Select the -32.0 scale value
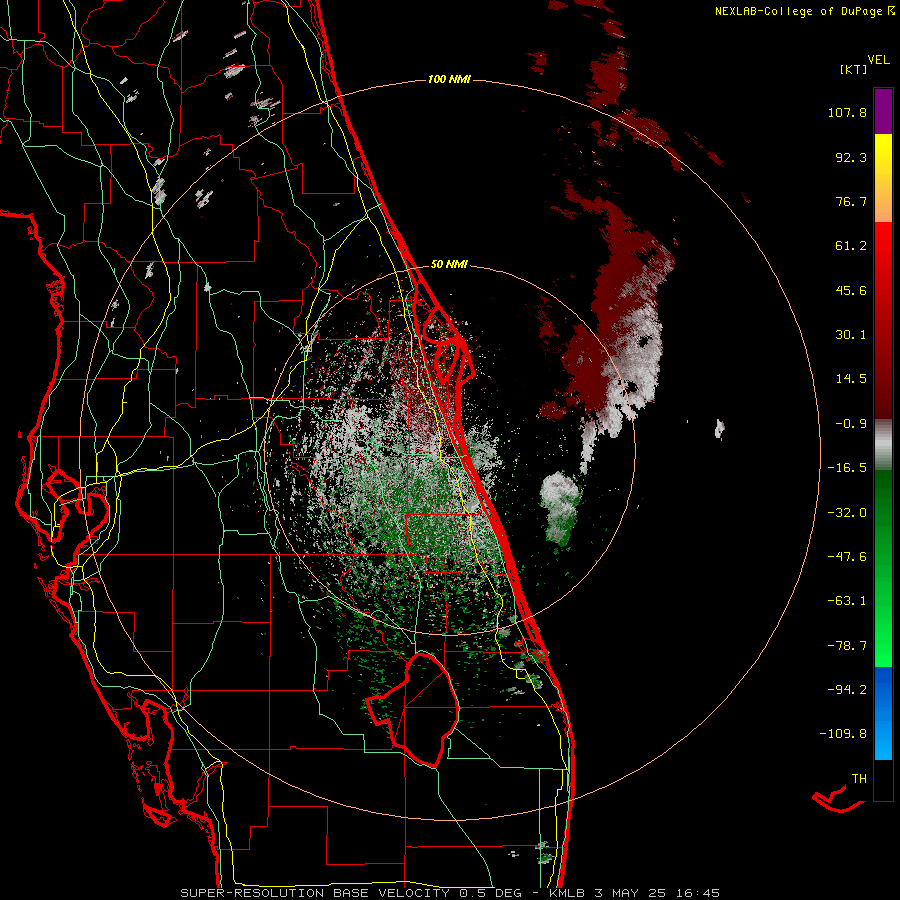This screenshot has height=900, width=900. (x=847, y=513)
